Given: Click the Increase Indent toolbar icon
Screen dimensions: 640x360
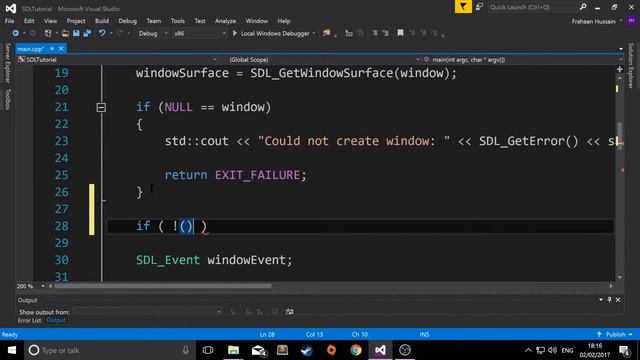Looking at the screenshot, I should coord(385,33).
